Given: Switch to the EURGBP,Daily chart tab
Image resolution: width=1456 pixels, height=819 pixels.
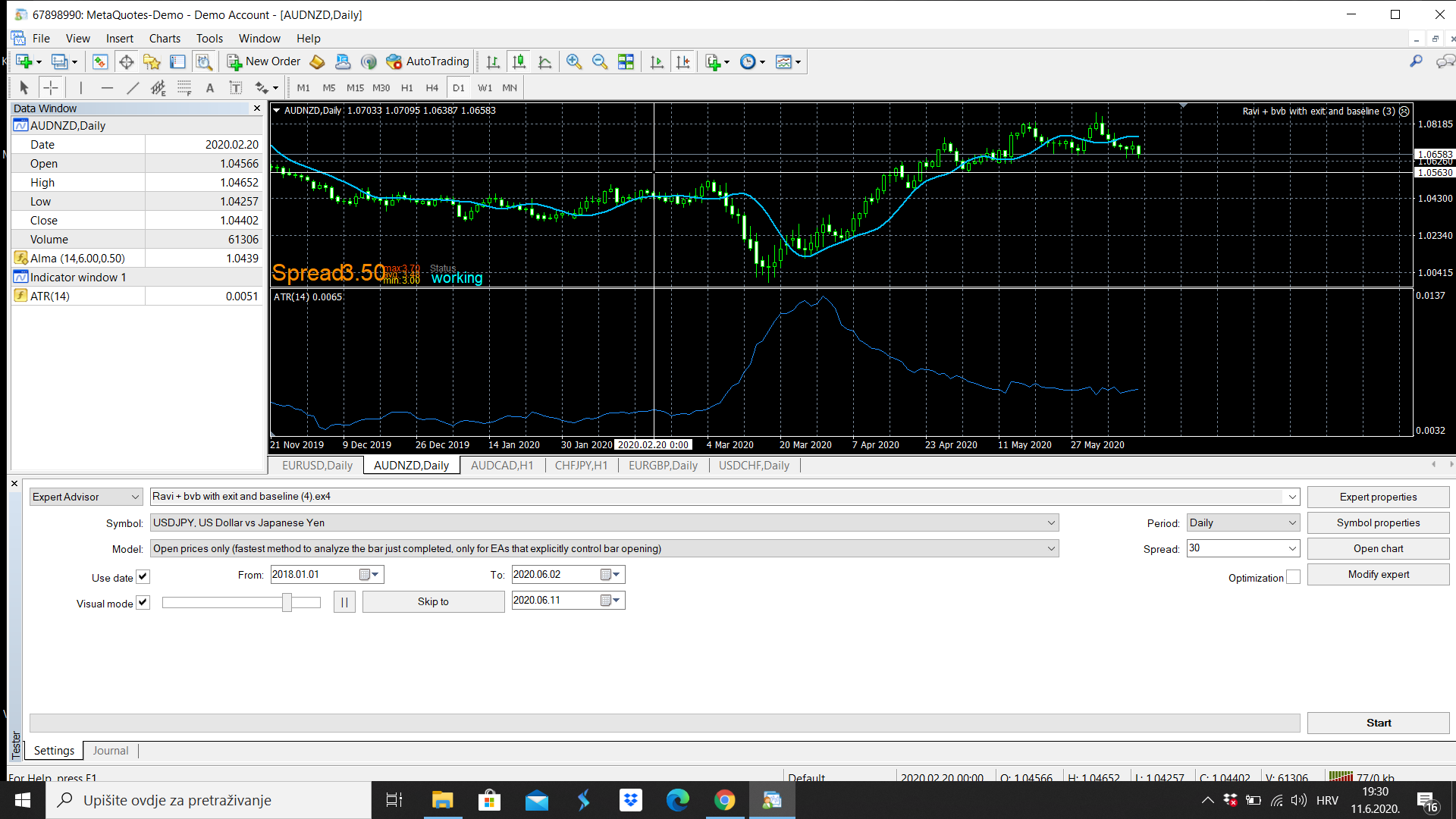Looking at the screenshot, I should pos(663,466).
